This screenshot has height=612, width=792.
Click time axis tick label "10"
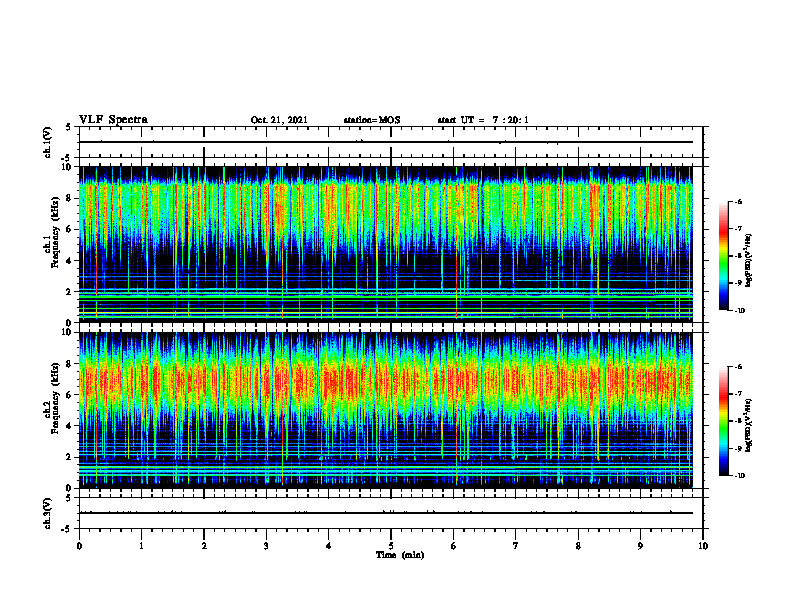(703, 546)
